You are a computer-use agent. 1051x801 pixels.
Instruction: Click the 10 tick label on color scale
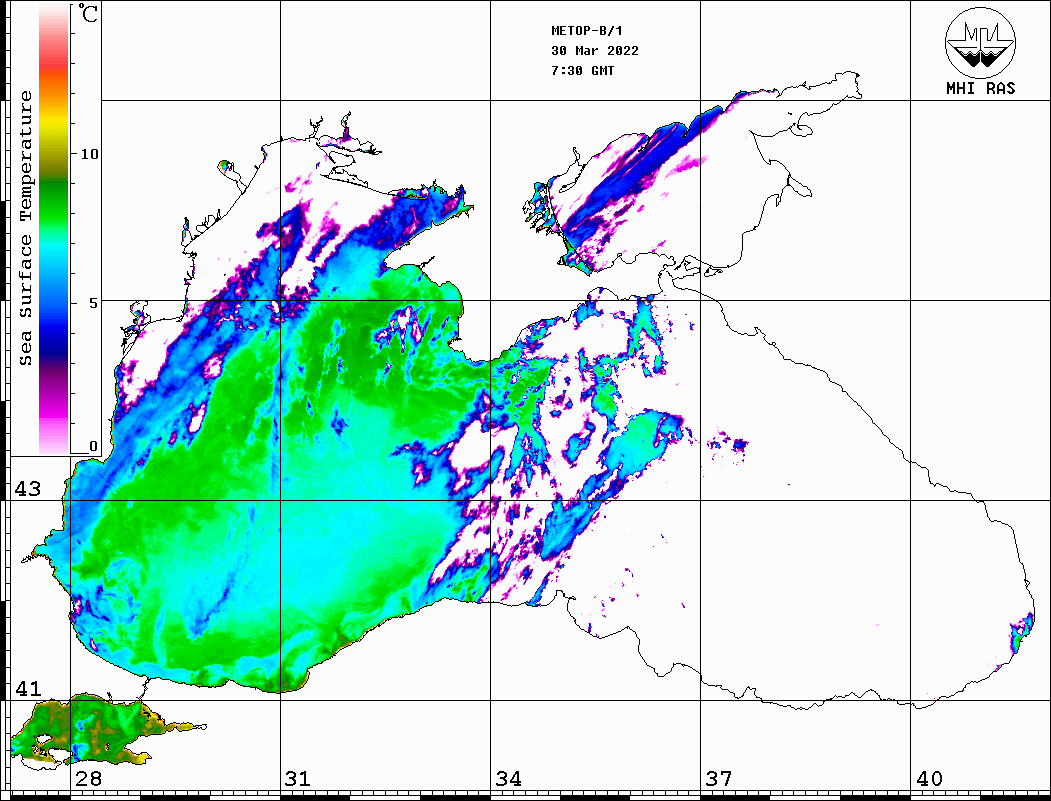point(89,155)
